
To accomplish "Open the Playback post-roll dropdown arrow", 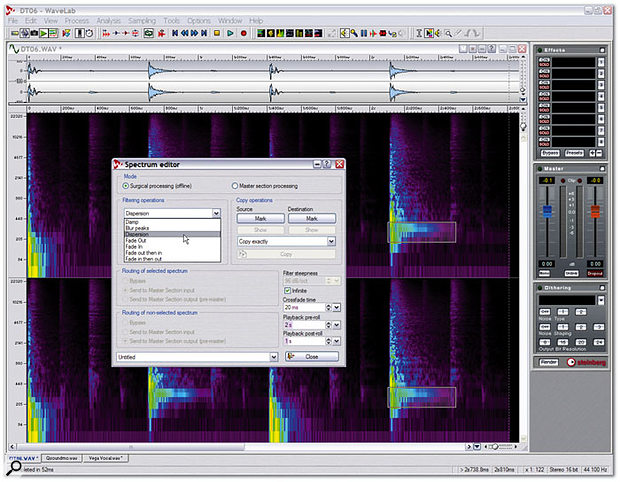I will [336, 341].
